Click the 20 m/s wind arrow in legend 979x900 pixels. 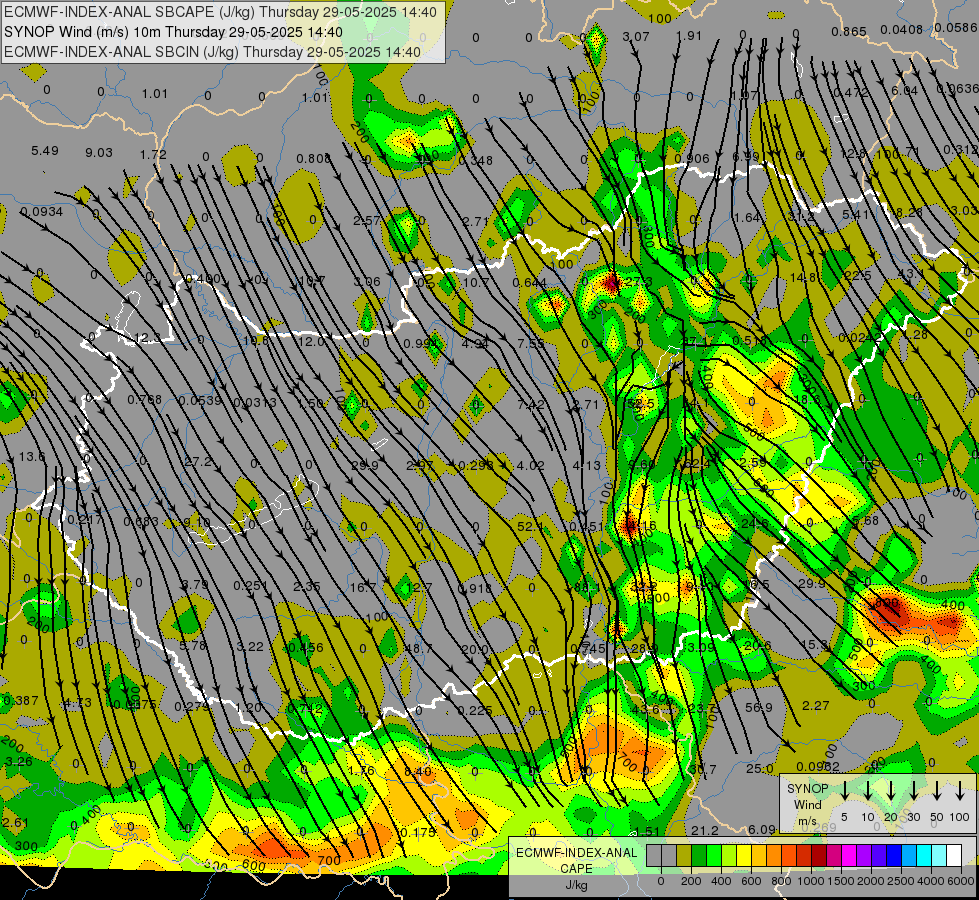890,791
